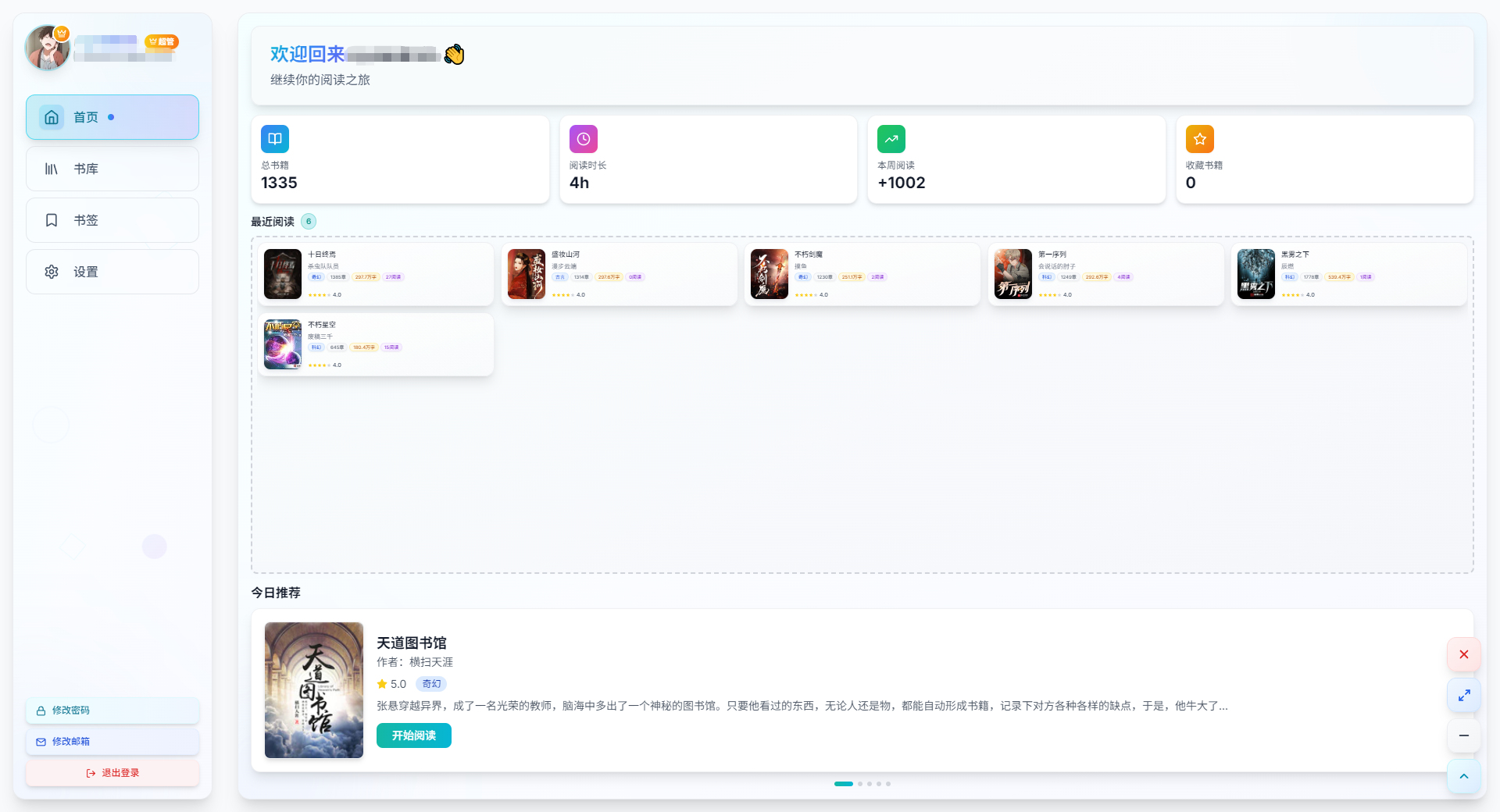Select the second carousel indicator dot
The height and width of the screenshot is (812, 1500).
point(860,784)
